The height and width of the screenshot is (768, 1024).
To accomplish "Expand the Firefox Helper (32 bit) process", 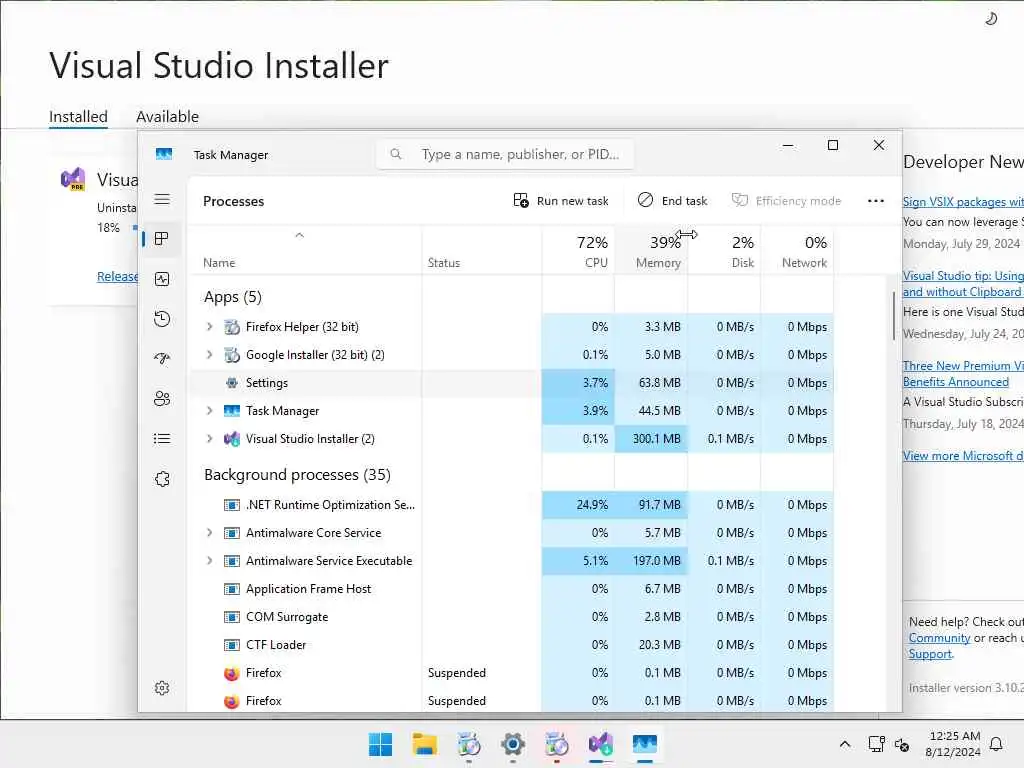I will click(x=209, y=327).
